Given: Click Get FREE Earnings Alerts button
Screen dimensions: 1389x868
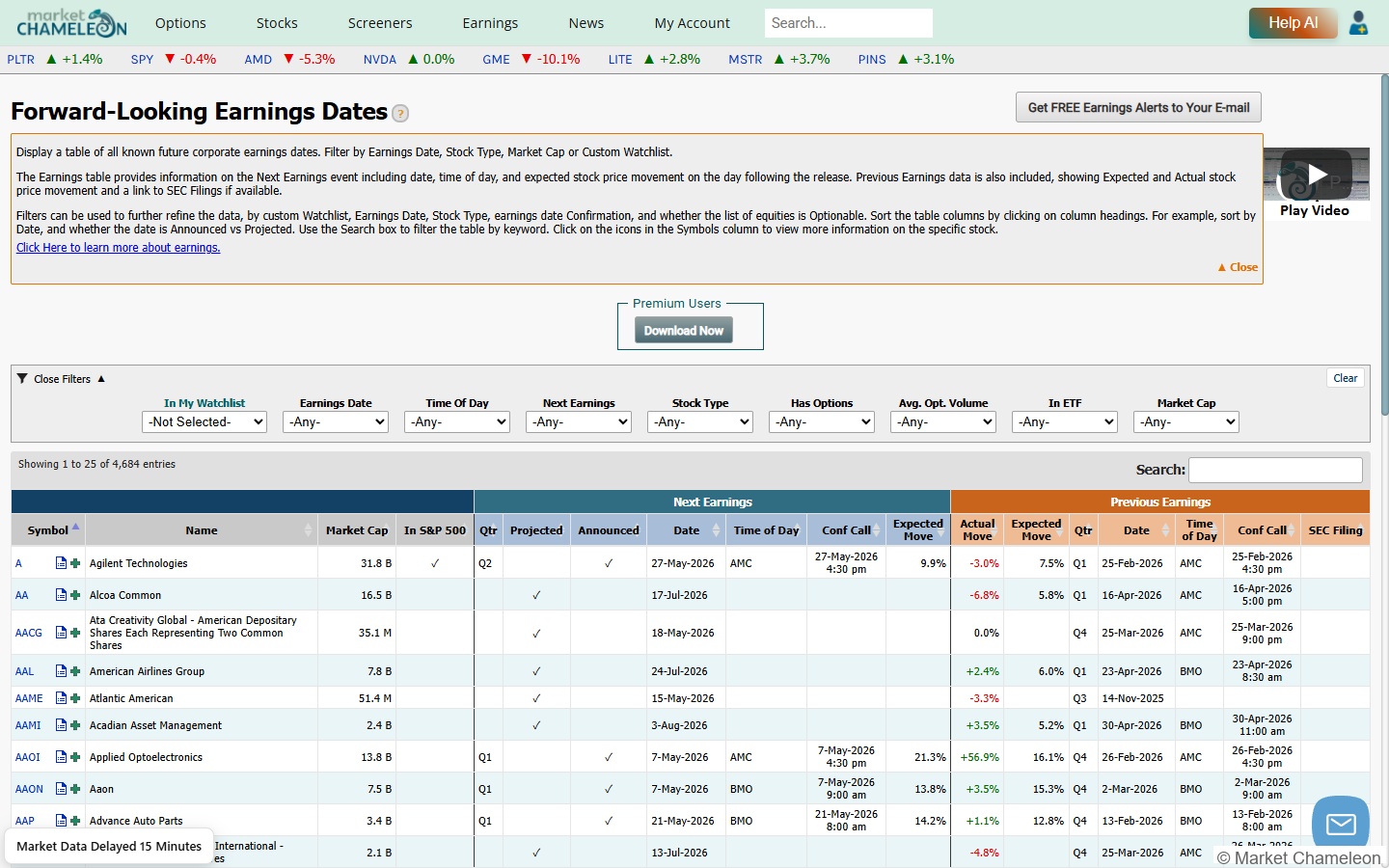Looking at the screenshot, I should (x=1138, y=108).
